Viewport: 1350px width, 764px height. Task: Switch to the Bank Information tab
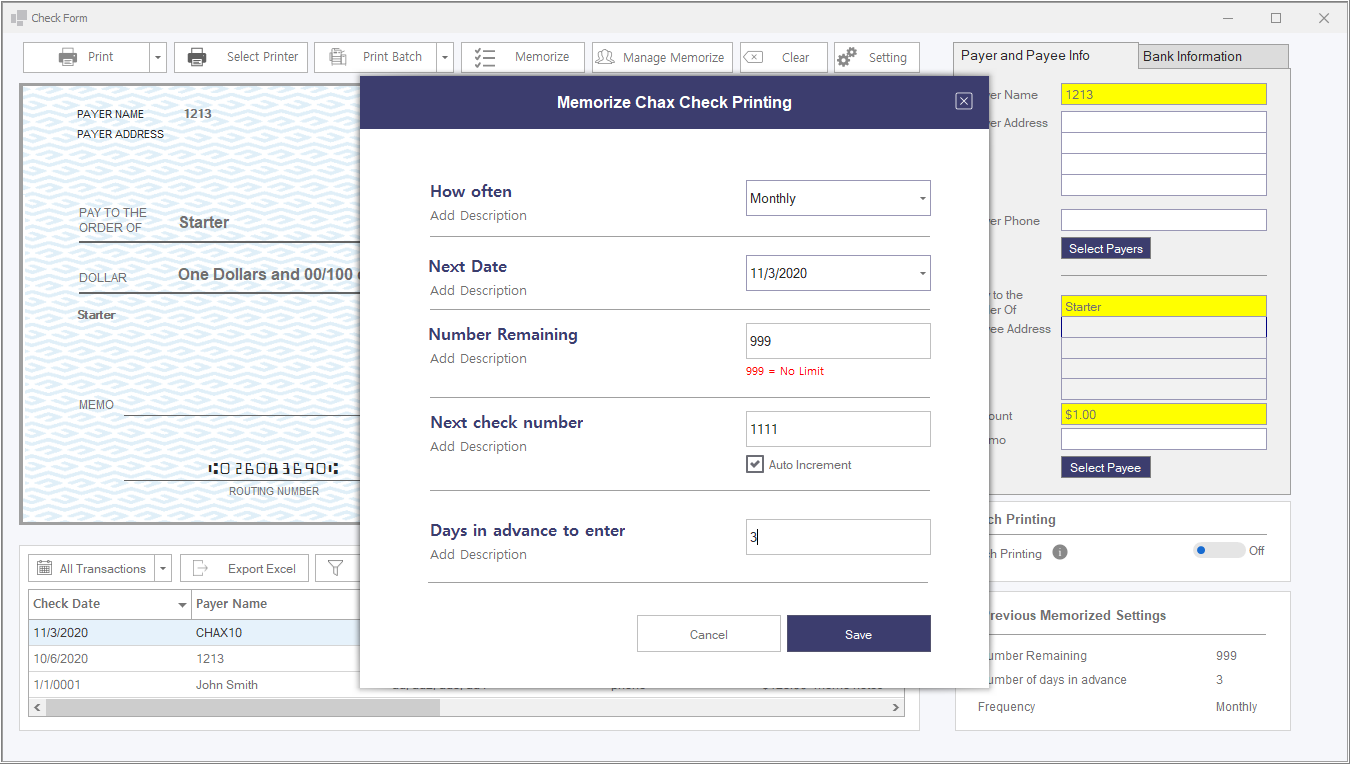1212,56
